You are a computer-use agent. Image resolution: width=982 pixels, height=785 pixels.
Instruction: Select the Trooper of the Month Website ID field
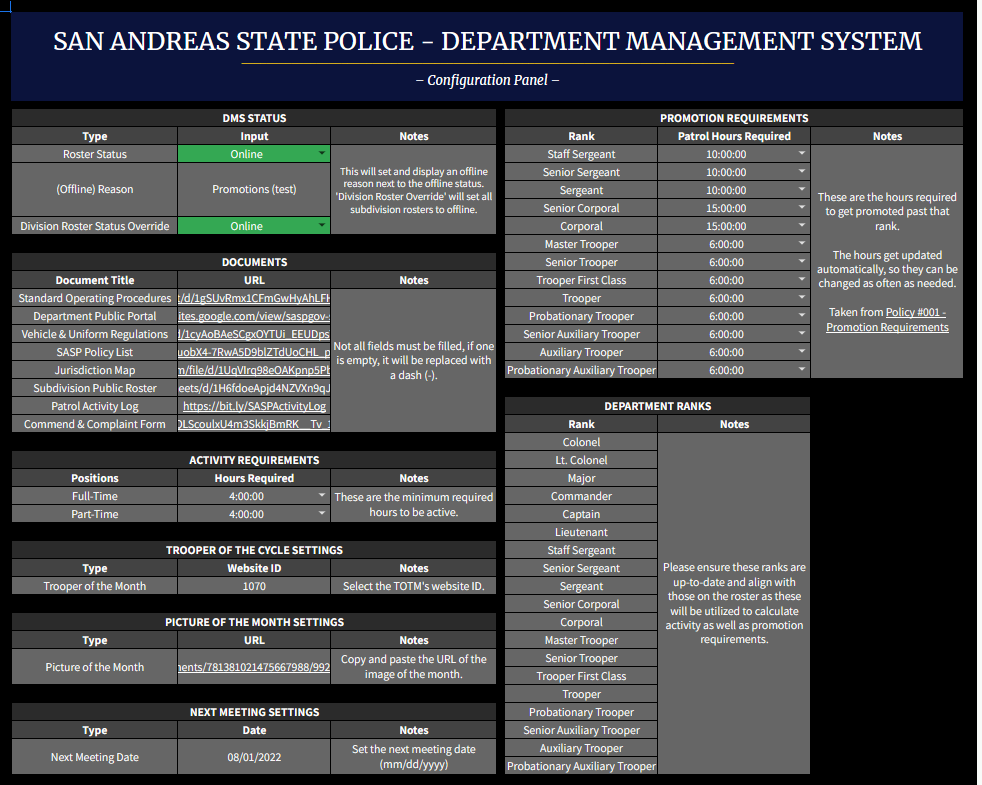254,586
